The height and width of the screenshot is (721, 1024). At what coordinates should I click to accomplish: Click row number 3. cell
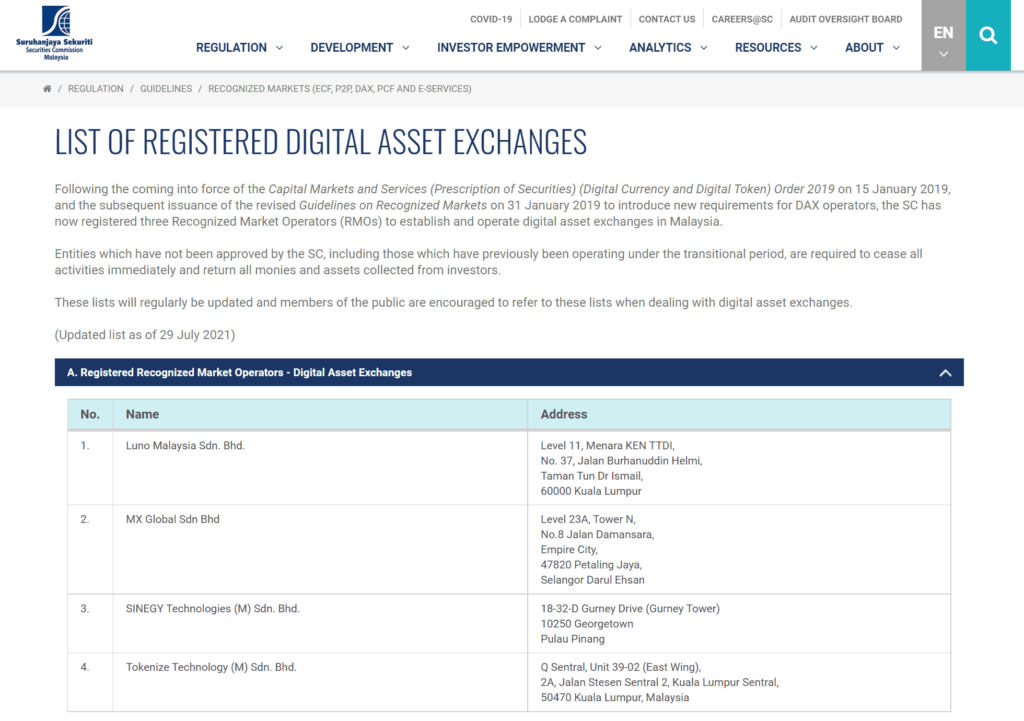pos(90,624)
